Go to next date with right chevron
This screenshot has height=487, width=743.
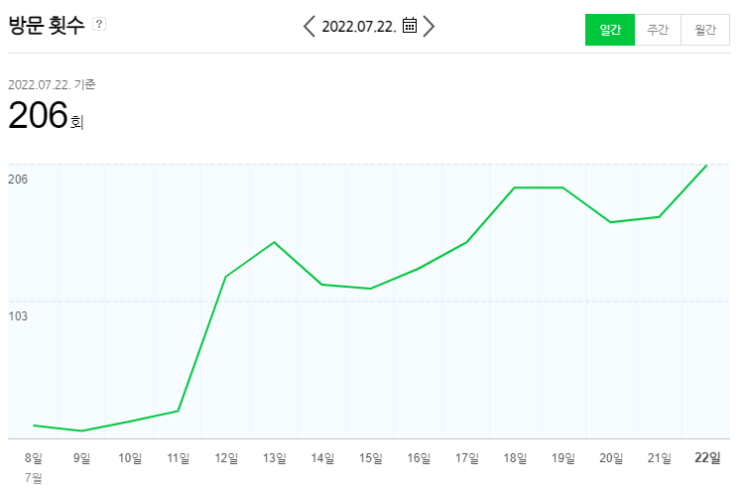coord(429,26)
